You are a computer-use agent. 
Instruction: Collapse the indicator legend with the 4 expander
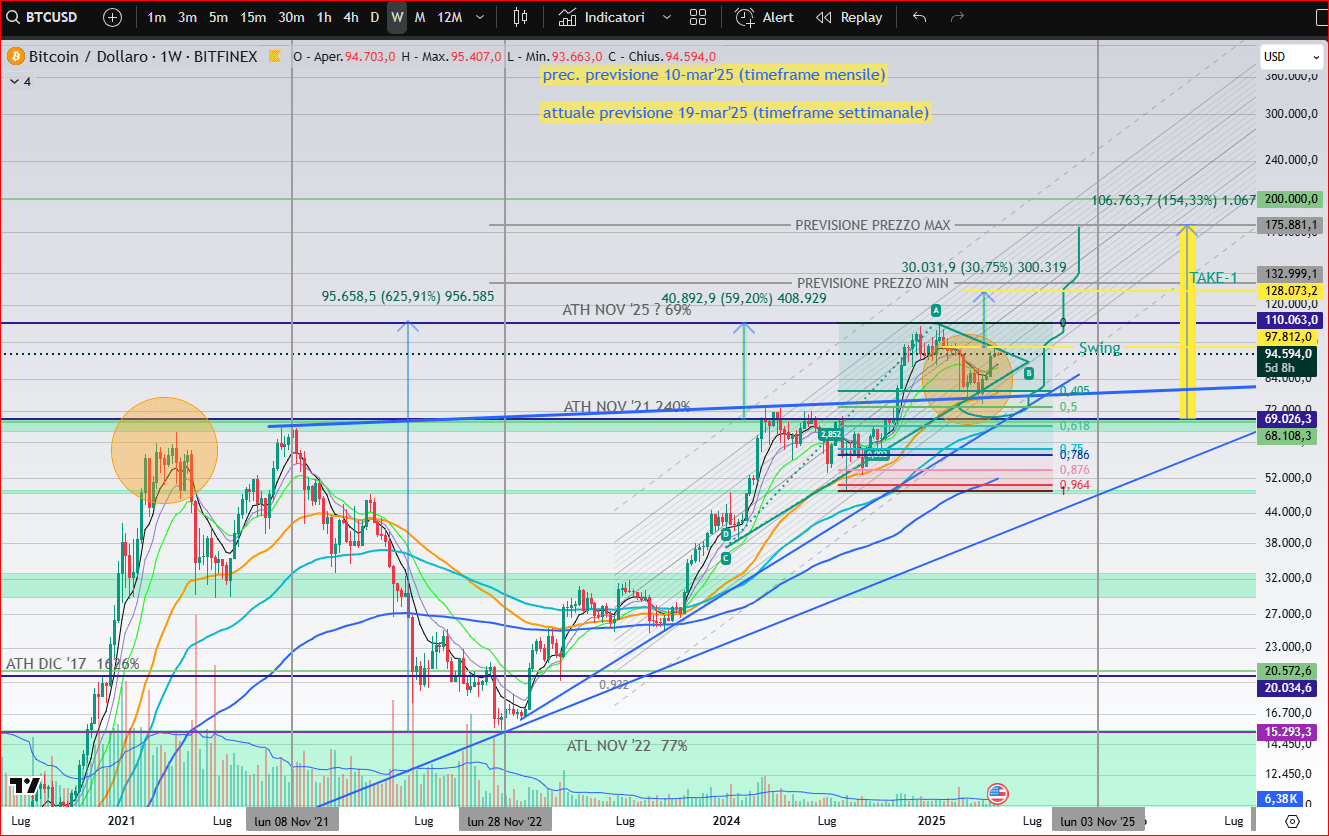coord(18,80)
